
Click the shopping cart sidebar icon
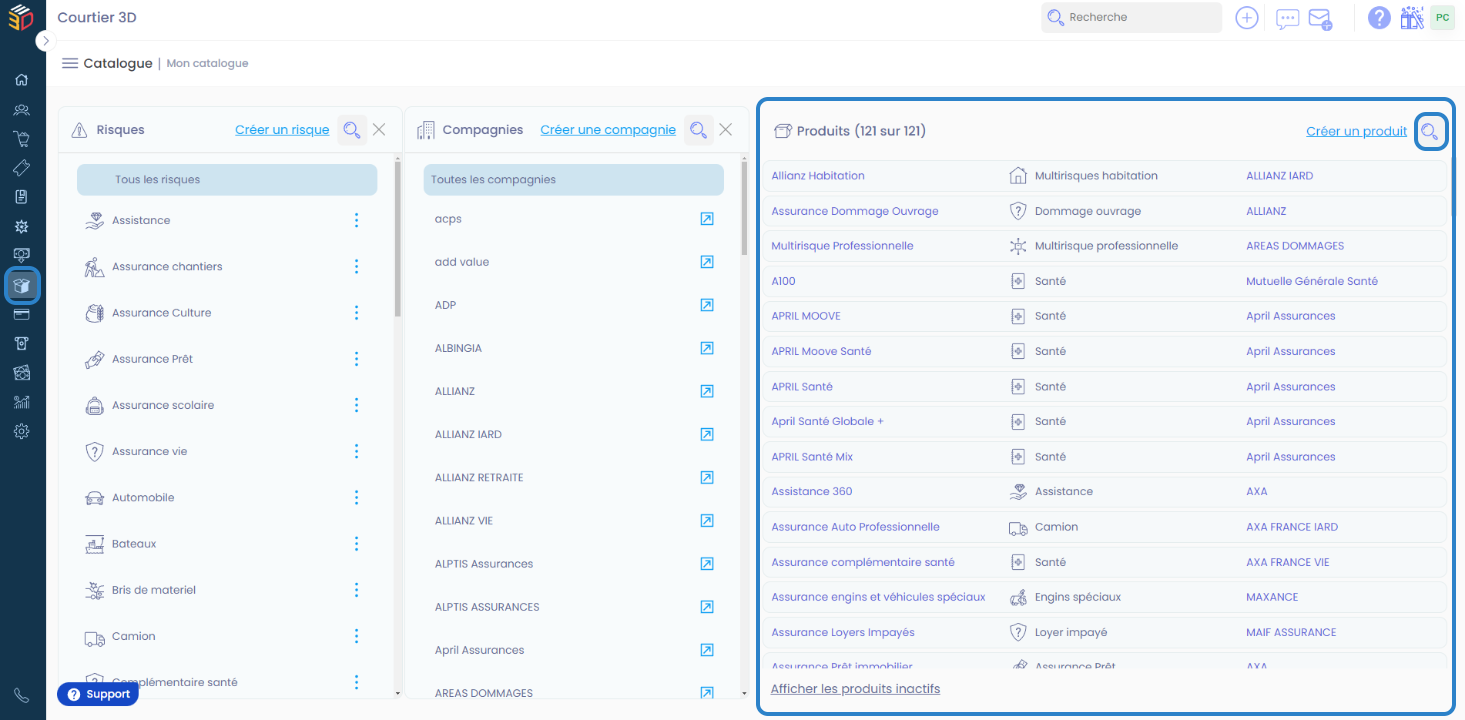pos(21,138)
